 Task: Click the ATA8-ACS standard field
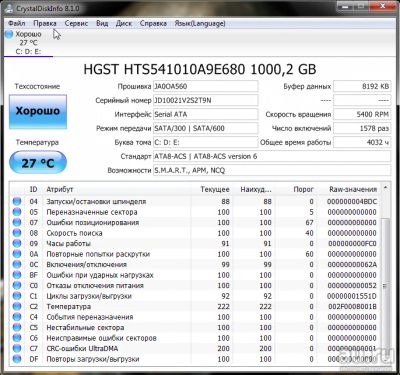click(x=272, y=156)
